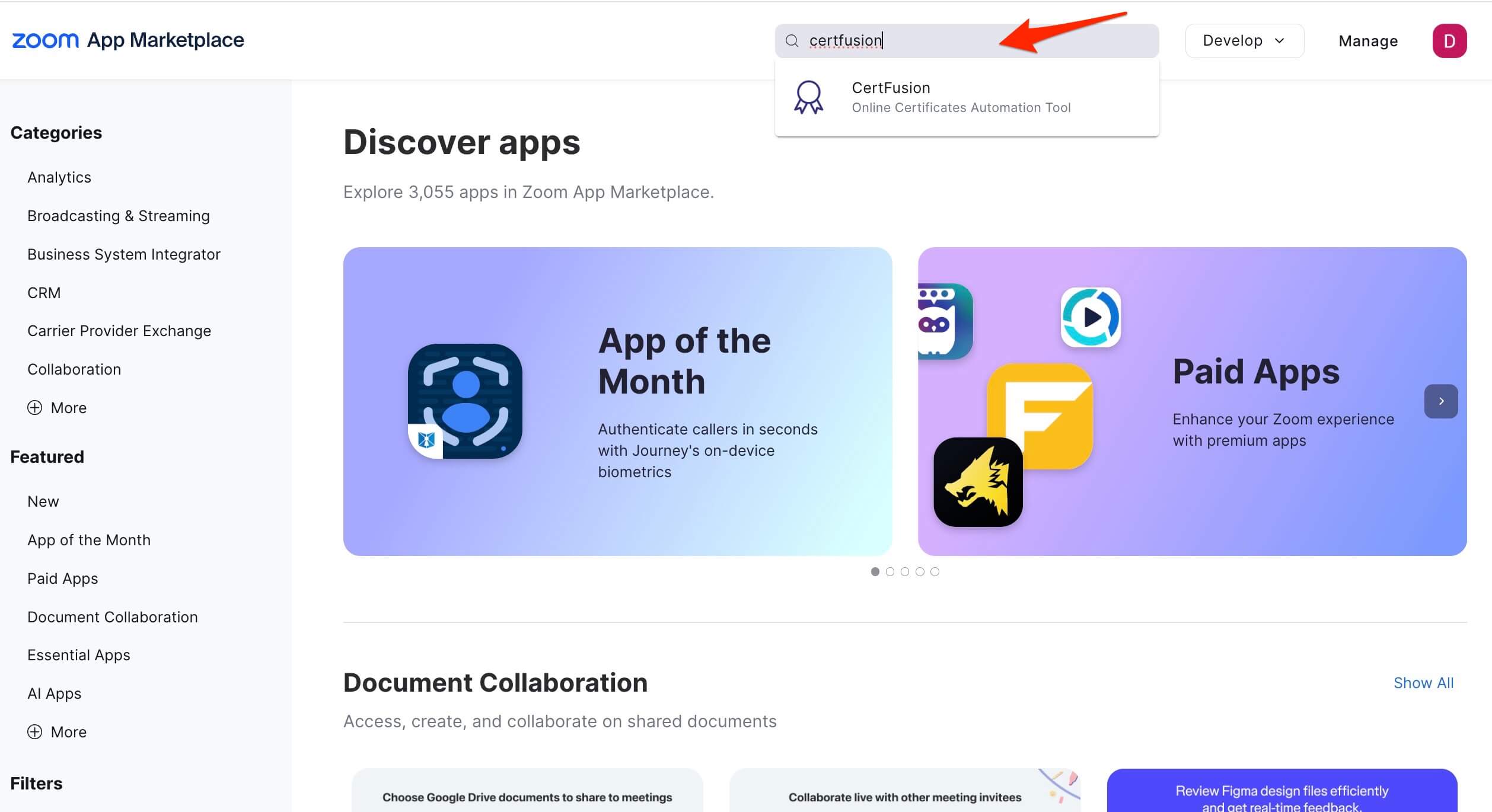The height and width of the screenshot is (812, 1492).
Task: Open the collaborate live with invitees card
Action: point(905,791)
